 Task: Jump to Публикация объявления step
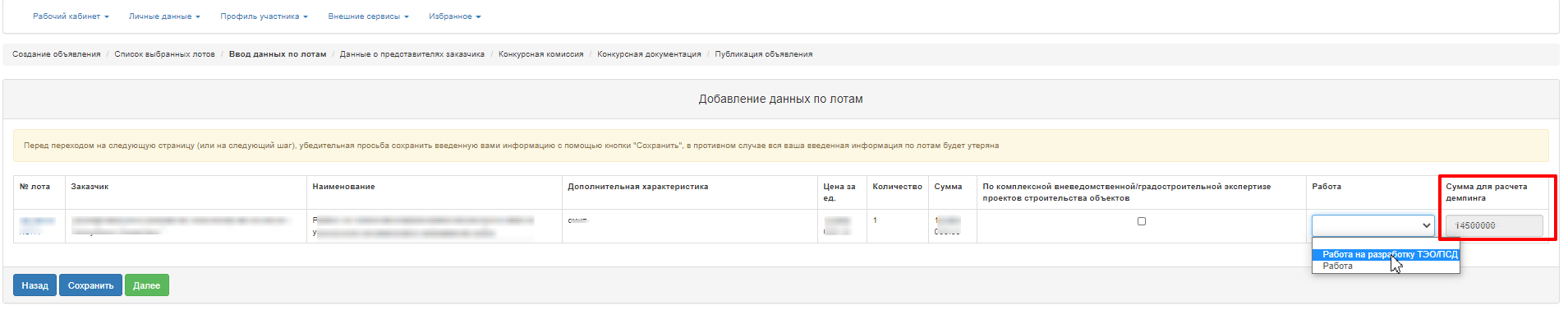[x=763, y=54]
